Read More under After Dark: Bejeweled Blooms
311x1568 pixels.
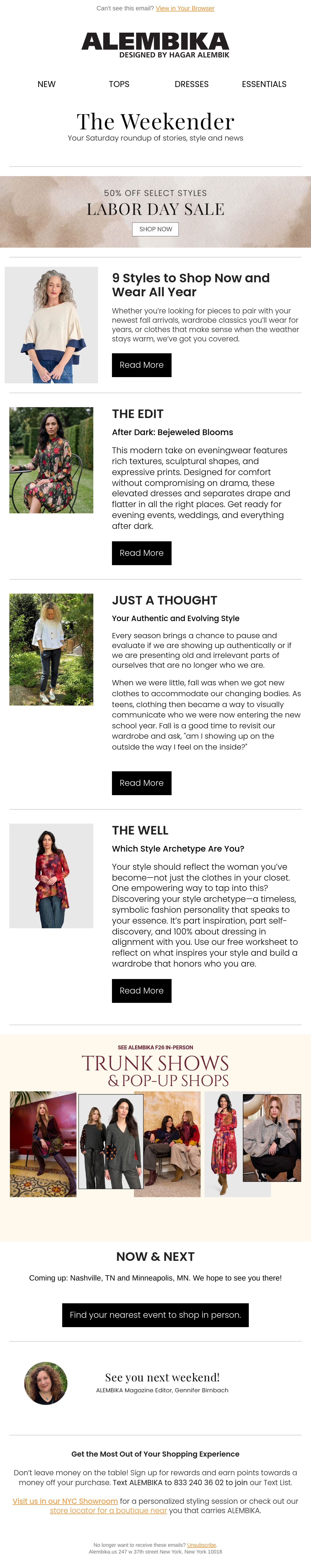click(142, 553)
